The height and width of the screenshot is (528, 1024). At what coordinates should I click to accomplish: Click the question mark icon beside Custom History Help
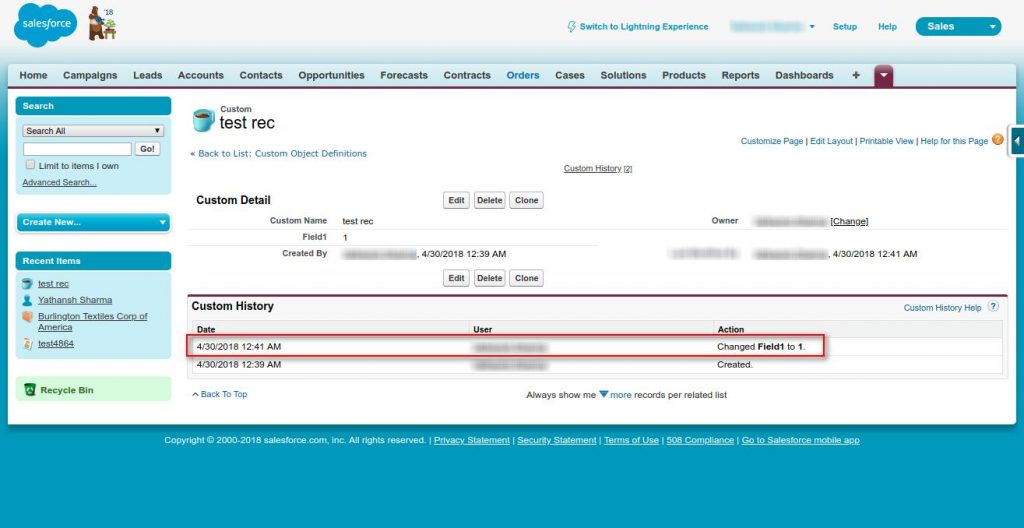coord(993,306)
